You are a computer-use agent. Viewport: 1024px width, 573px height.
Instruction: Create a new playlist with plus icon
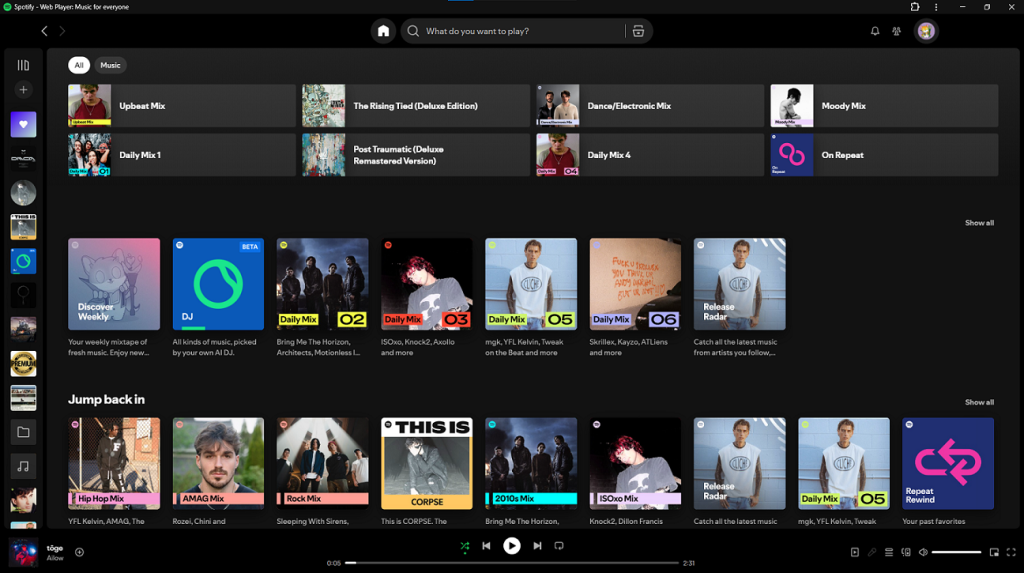tap(23, 90)
